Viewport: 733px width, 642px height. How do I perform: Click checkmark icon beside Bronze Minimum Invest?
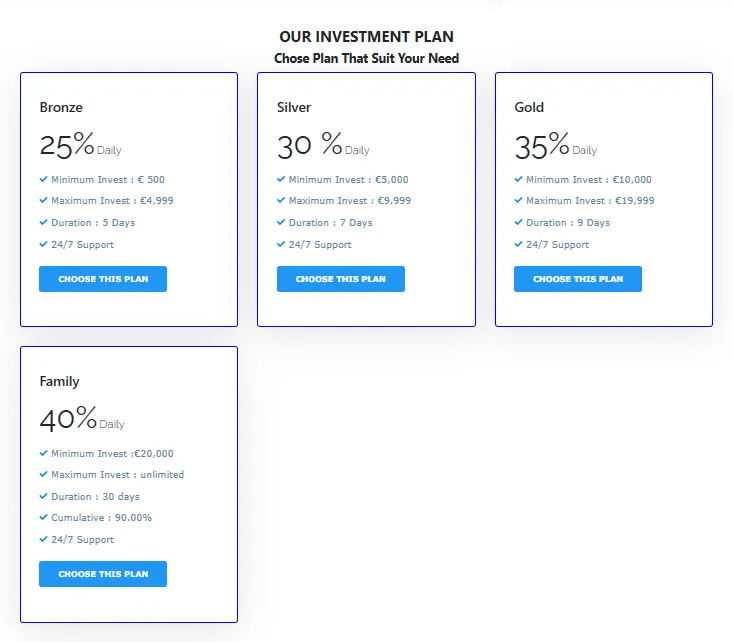(44, 180)
